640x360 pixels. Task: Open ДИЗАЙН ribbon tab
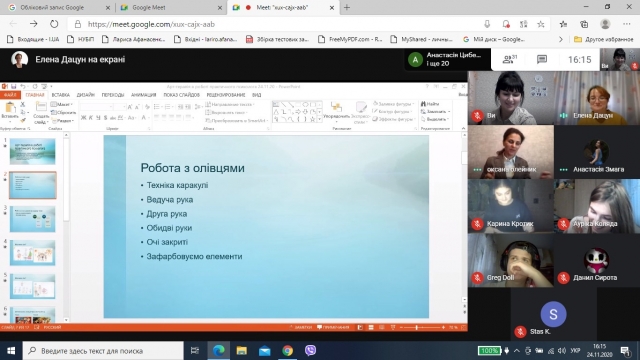pos(85,95)
